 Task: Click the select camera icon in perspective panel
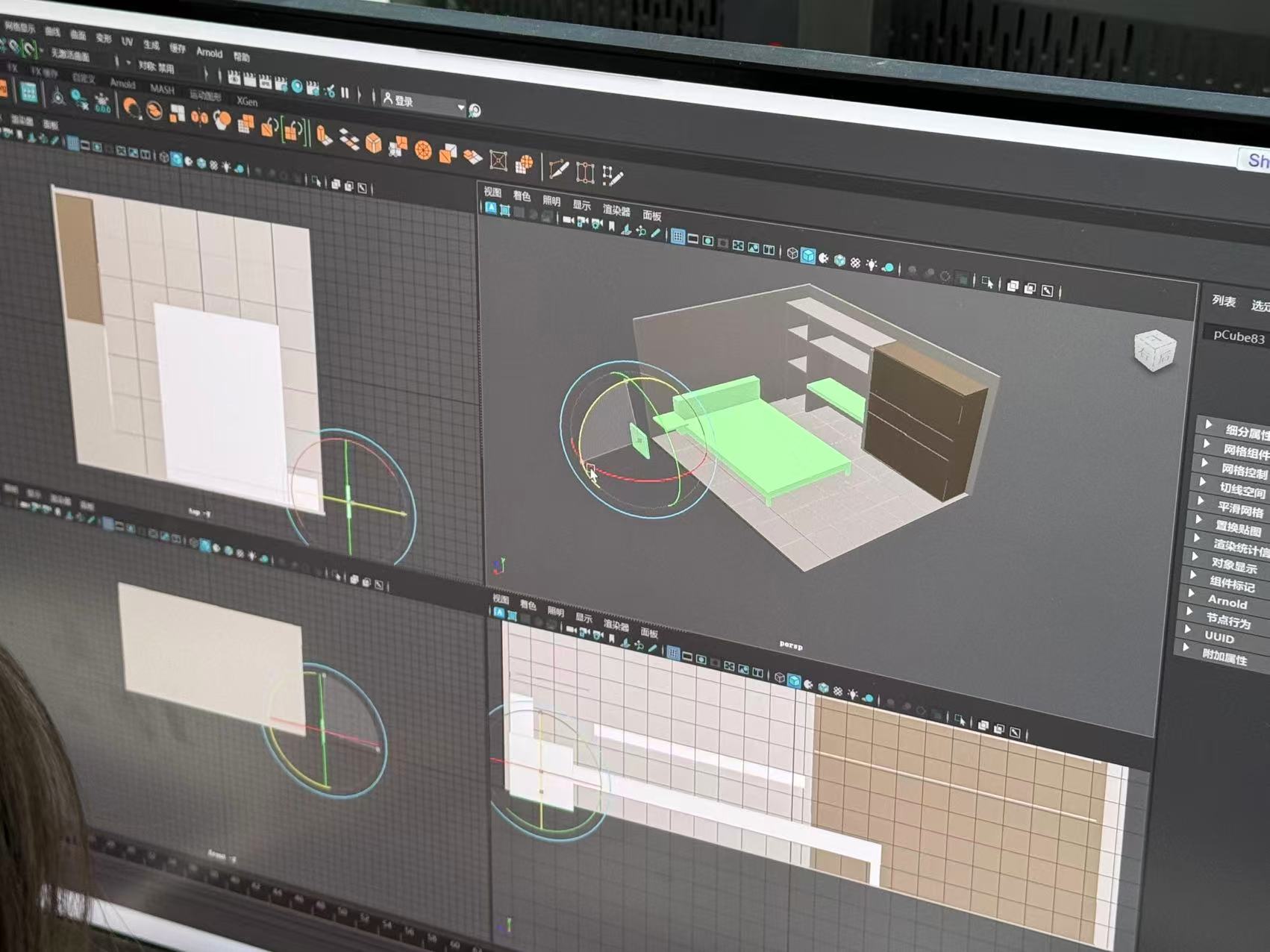(567, 221)
